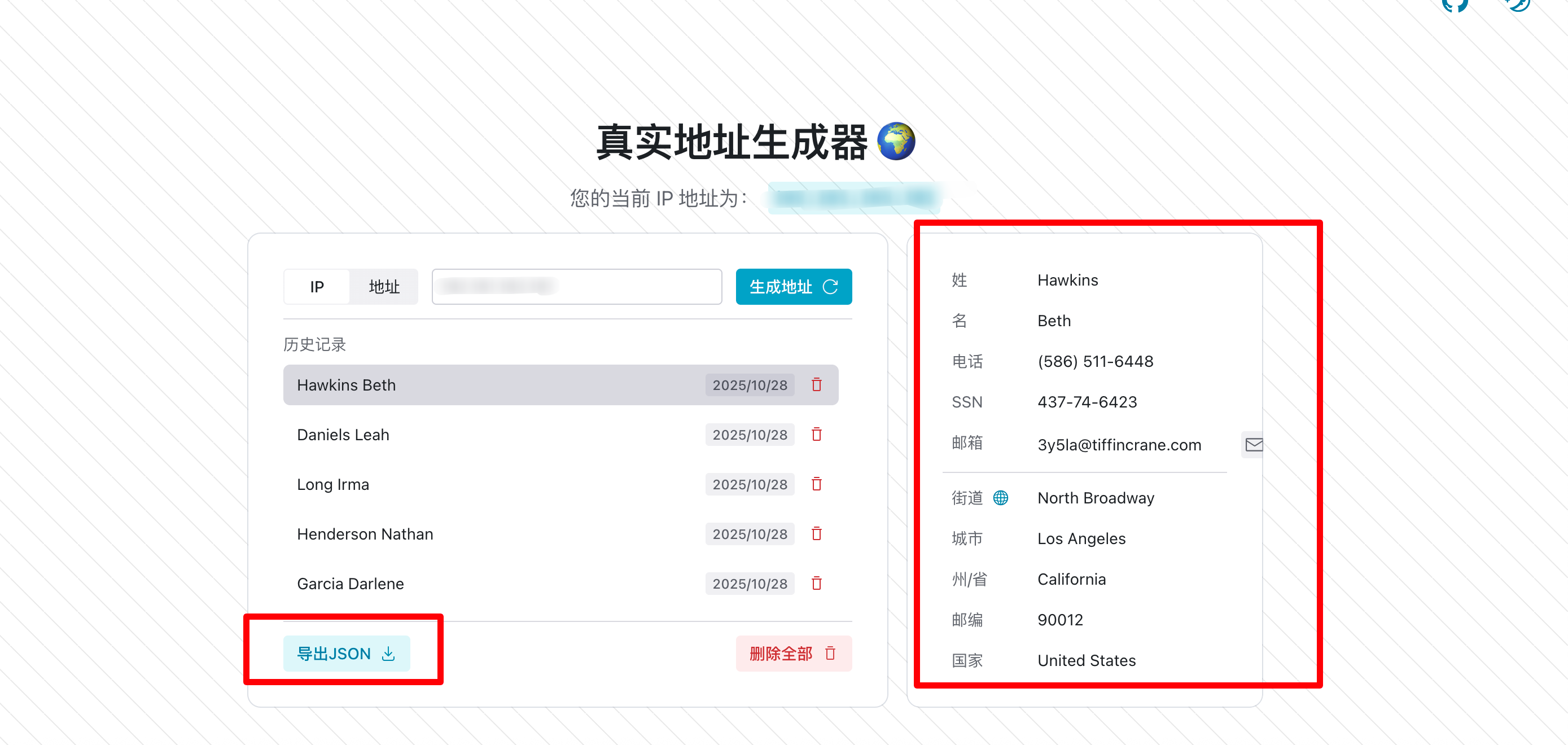The width and height of the screenshot is (1568, 745).
Task: Switch to the IP tab
Action: (317, 287)
